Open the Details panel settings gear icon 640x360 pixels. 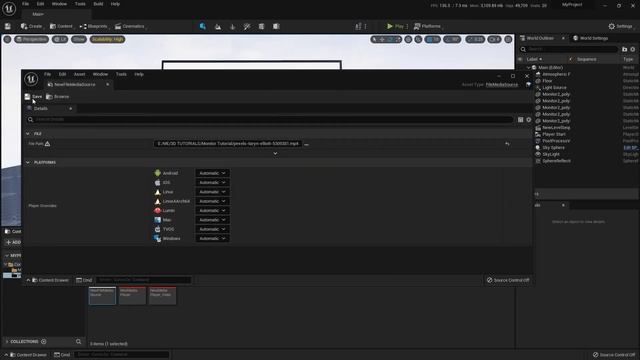529,120
